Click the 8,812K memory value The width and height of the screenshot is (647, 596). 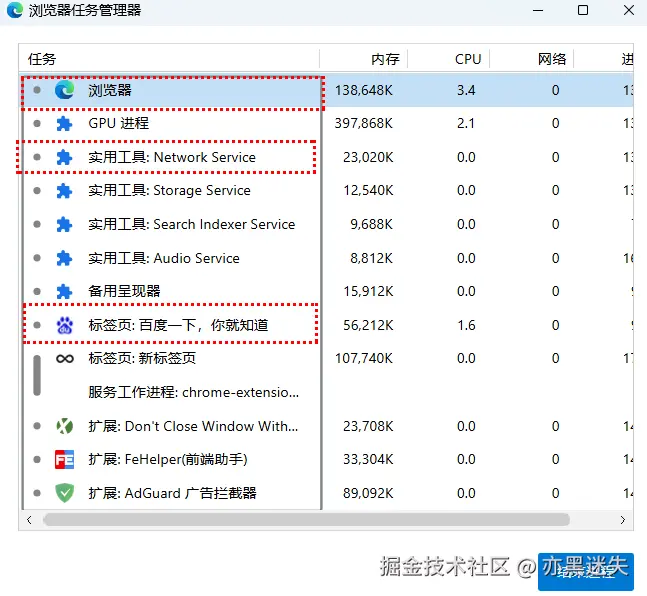coord(371,258)
